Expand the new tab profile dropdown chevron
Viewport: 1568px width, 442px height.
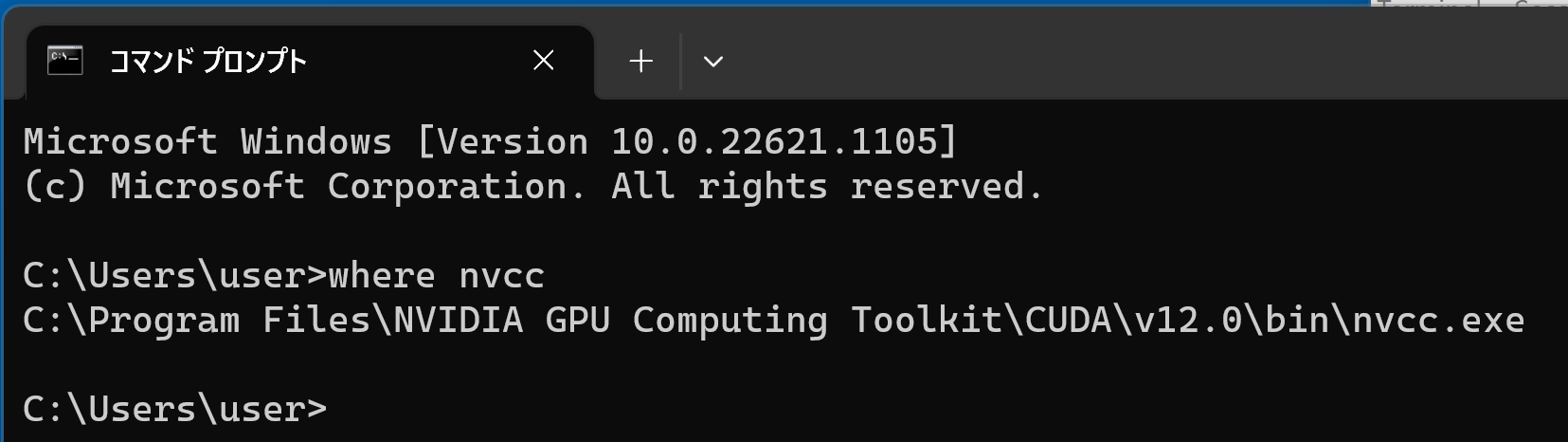[713, 62]
